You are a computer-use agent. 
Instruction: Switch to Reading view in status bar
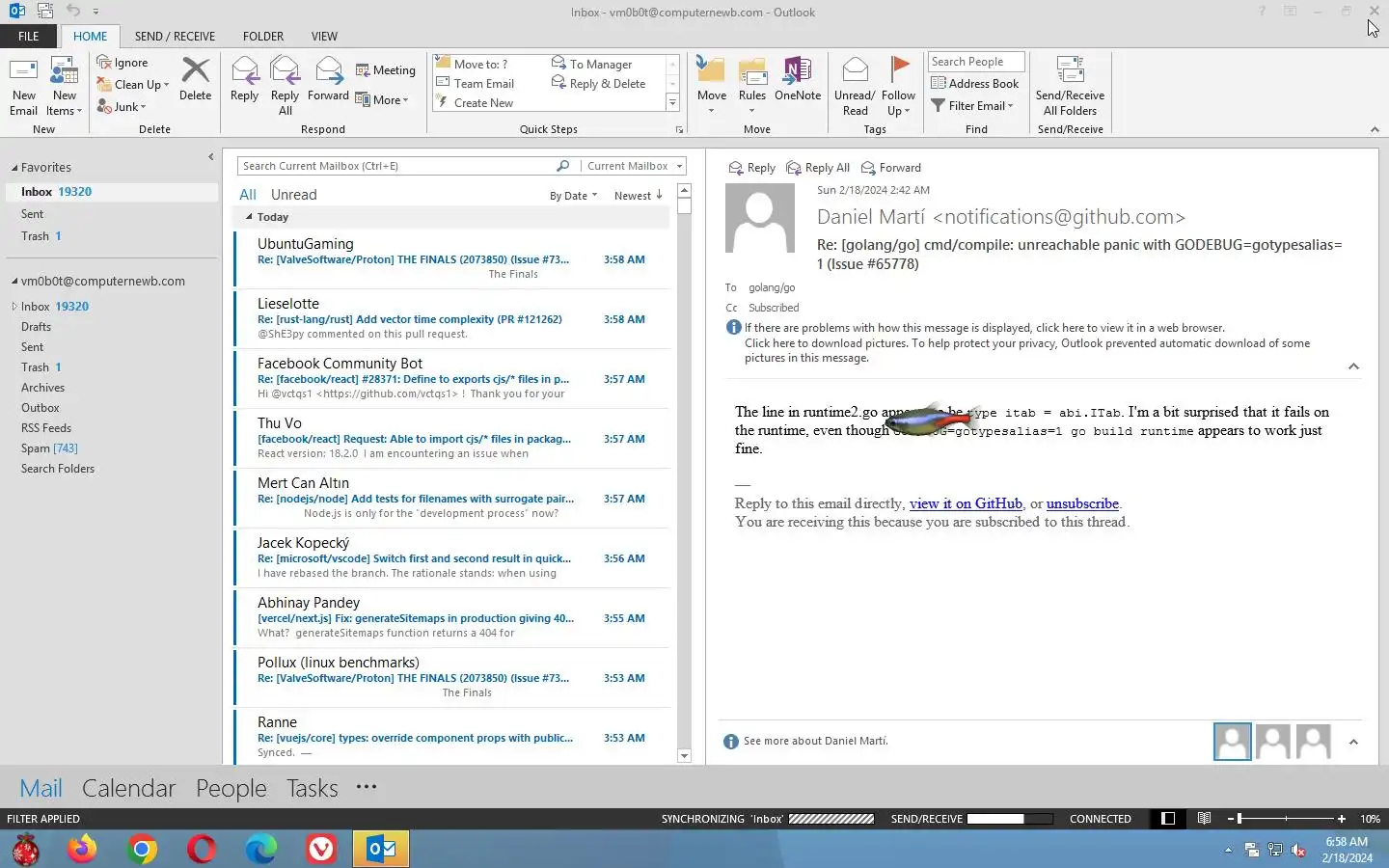(1204, 819)
